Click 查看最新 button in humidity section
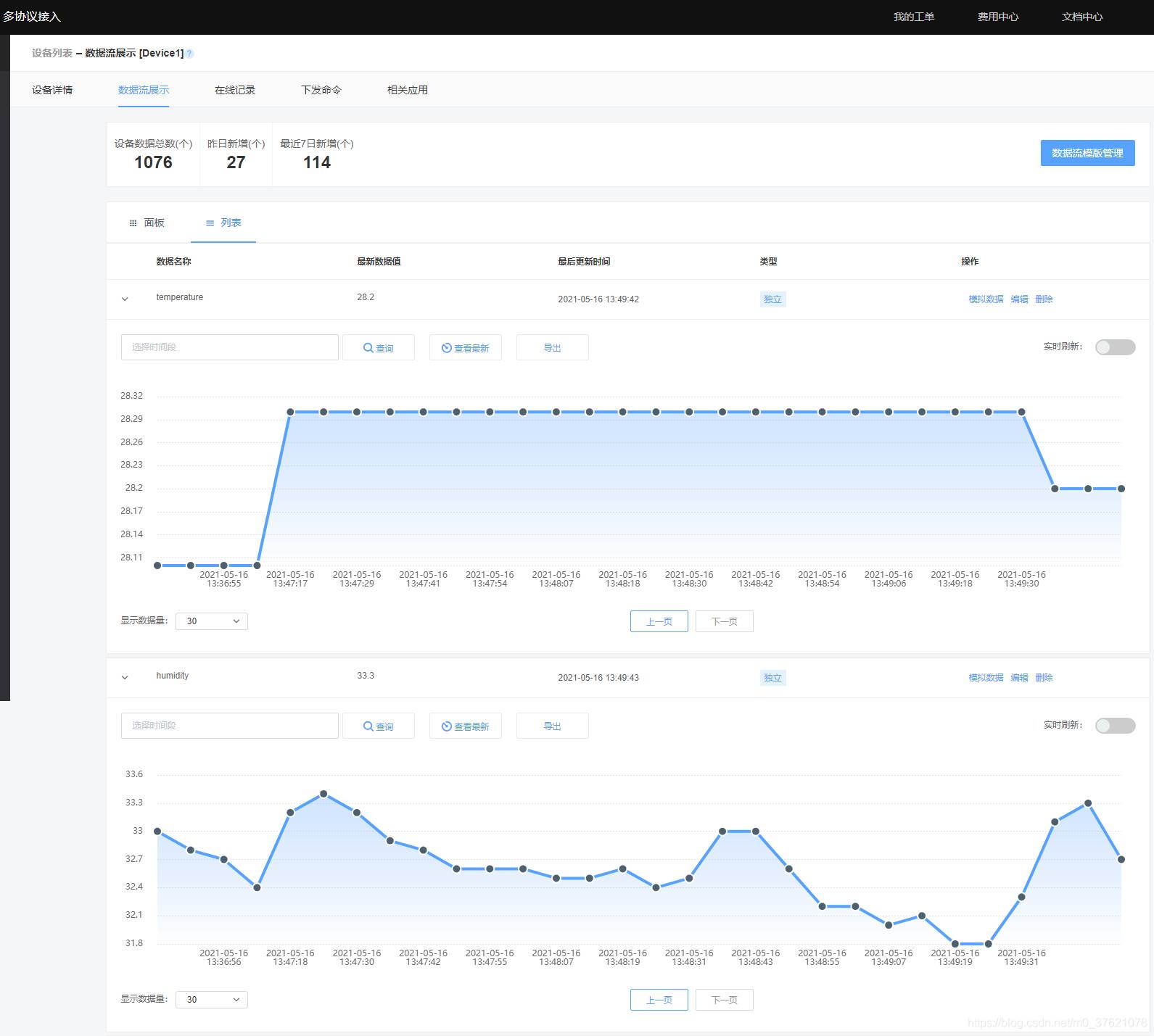The width and height of the screenshot is (1154, 1036). (x=466, y=726)
